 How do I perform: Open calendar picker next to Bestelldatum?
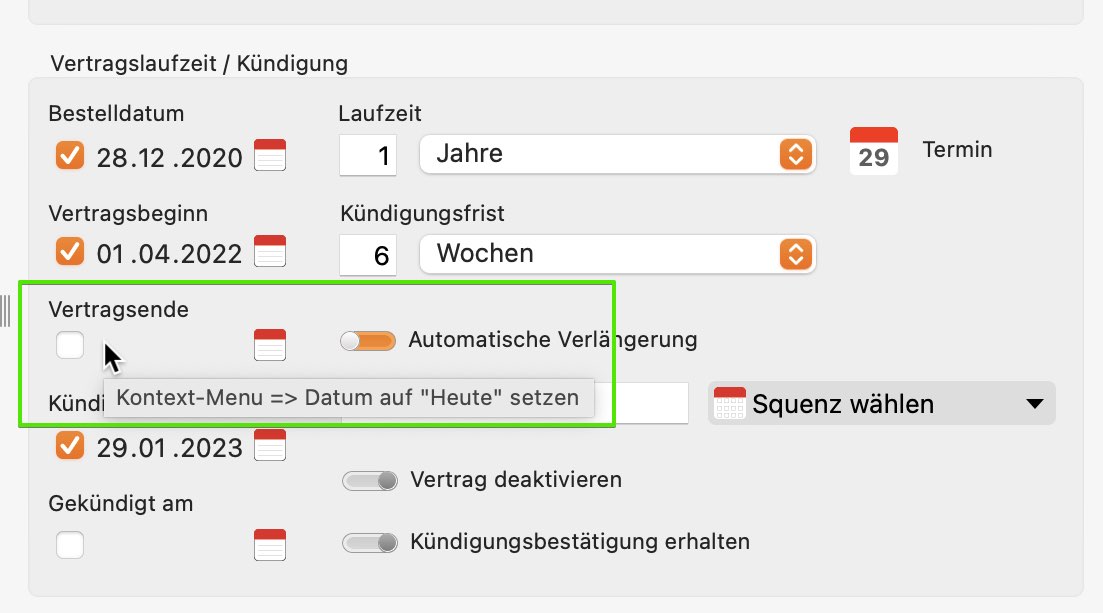[269, 155]
